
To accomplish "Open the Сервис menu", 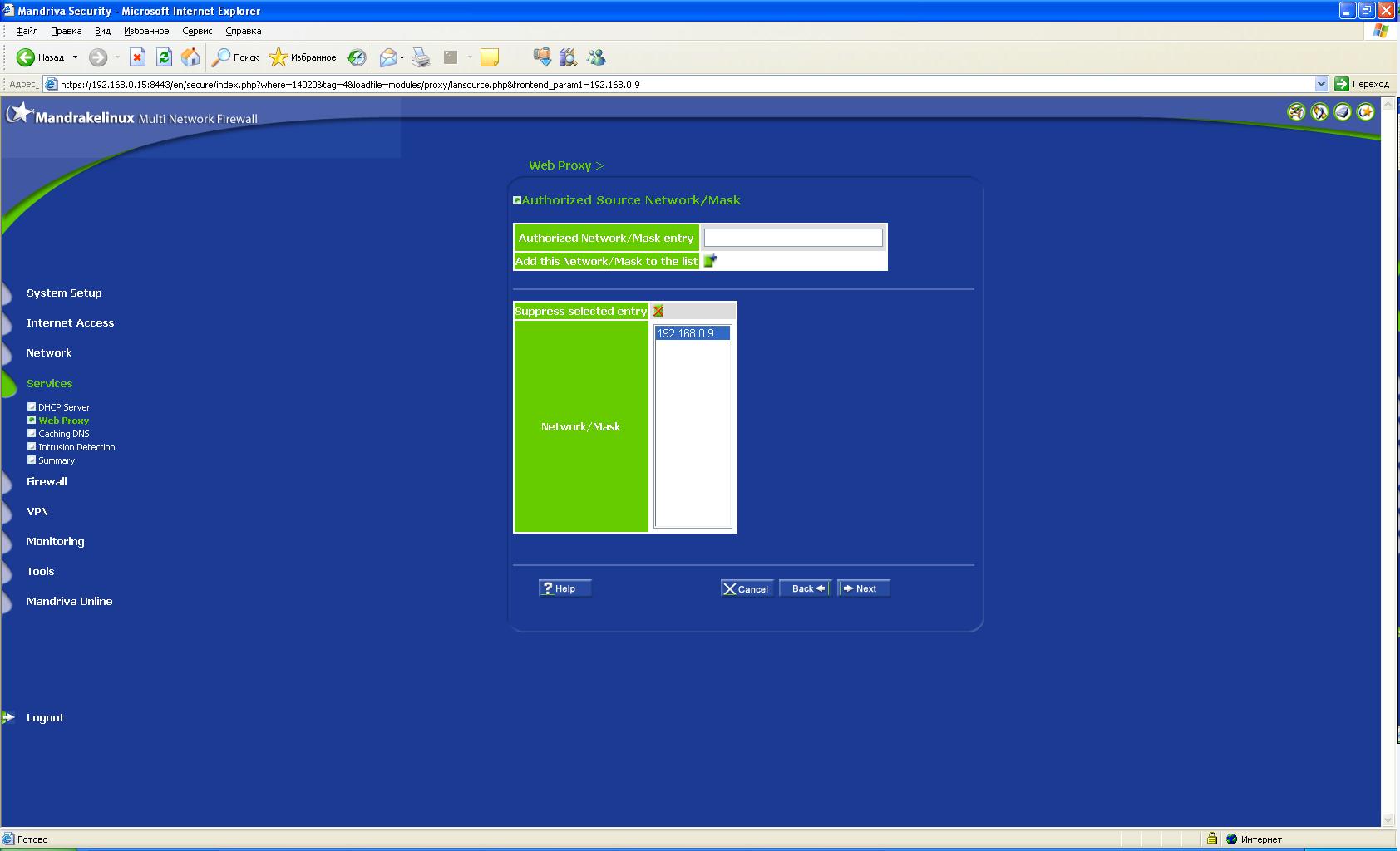I will coord(197,31).
